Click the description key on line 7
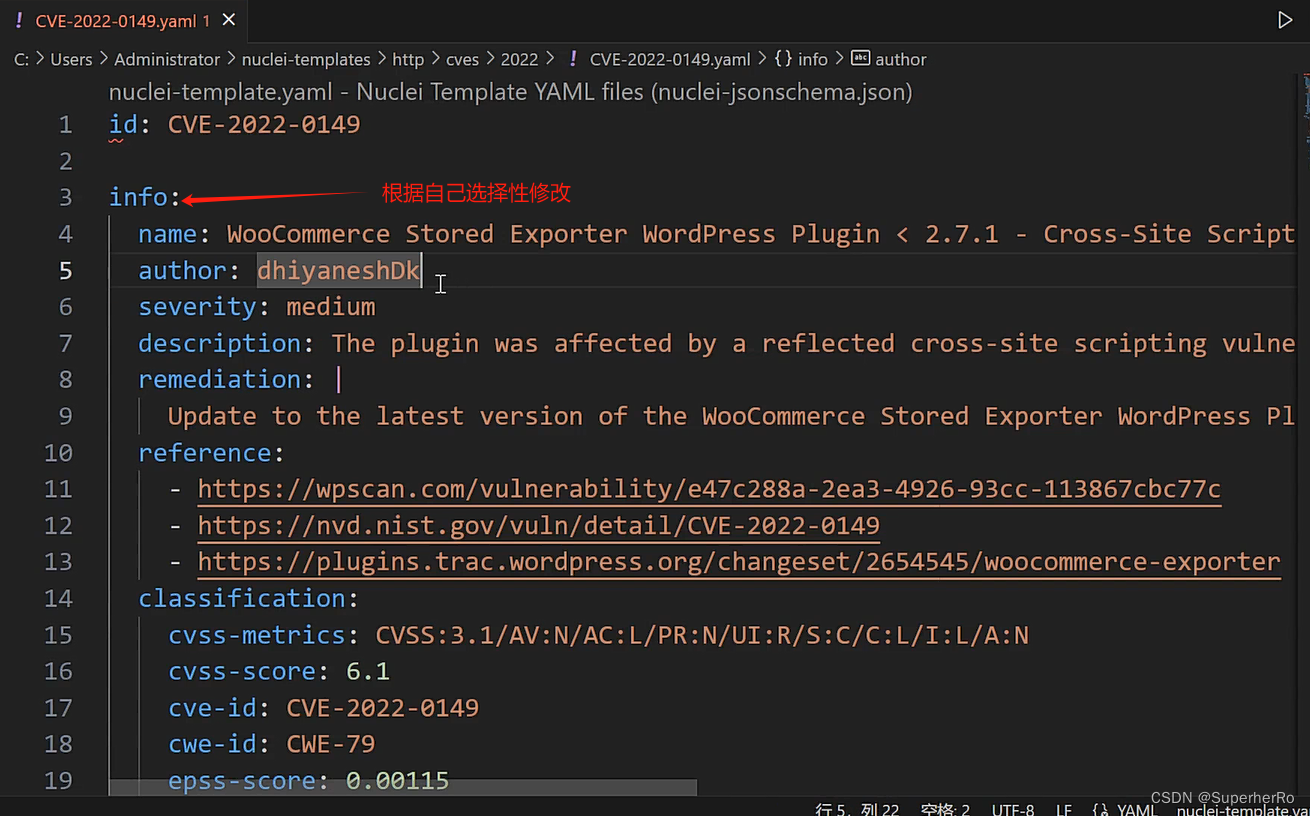This screenshot has width=1310, height=816. pos(220,343)
